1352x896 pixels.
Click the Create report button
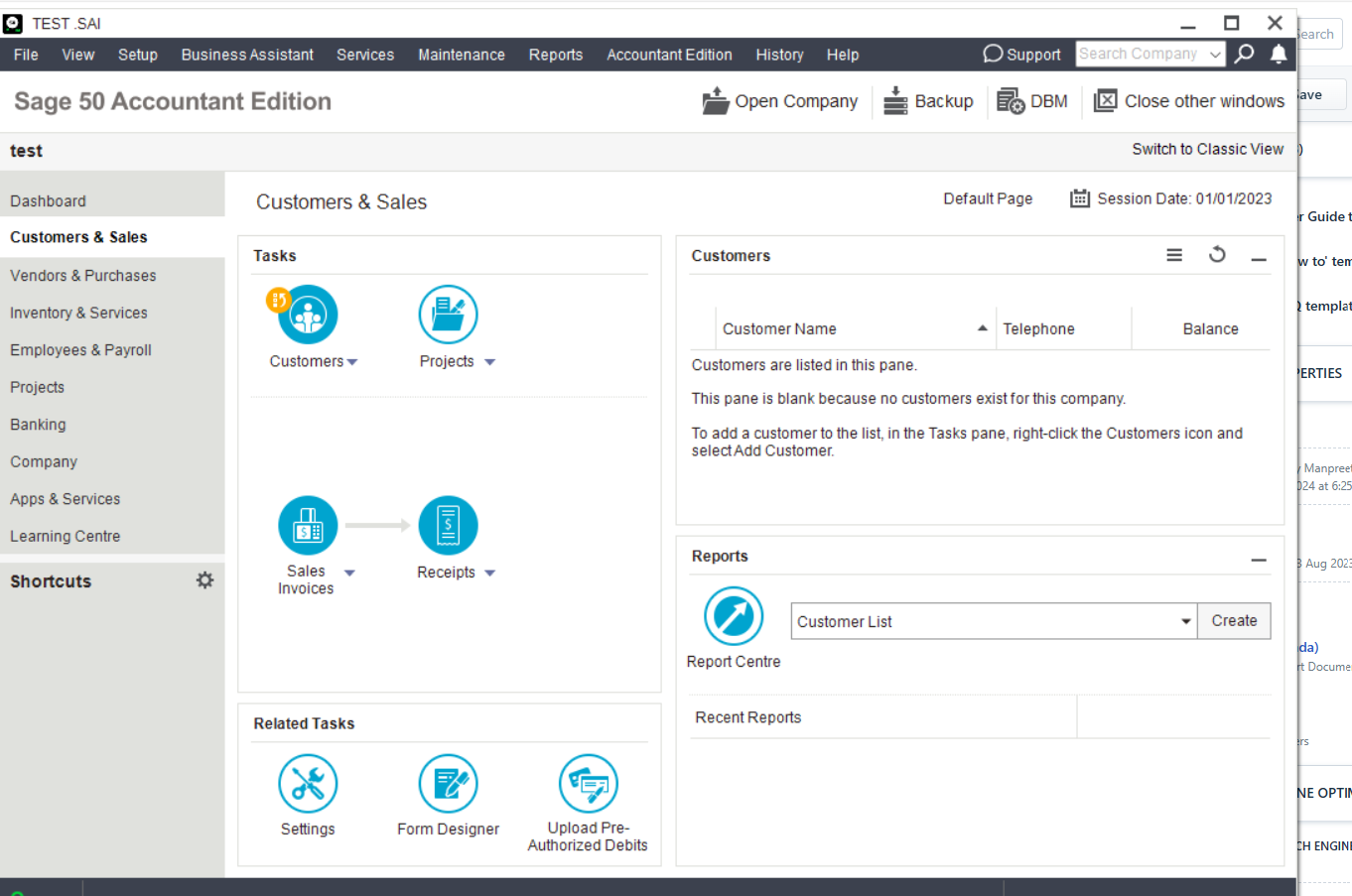pos(1234,620)
